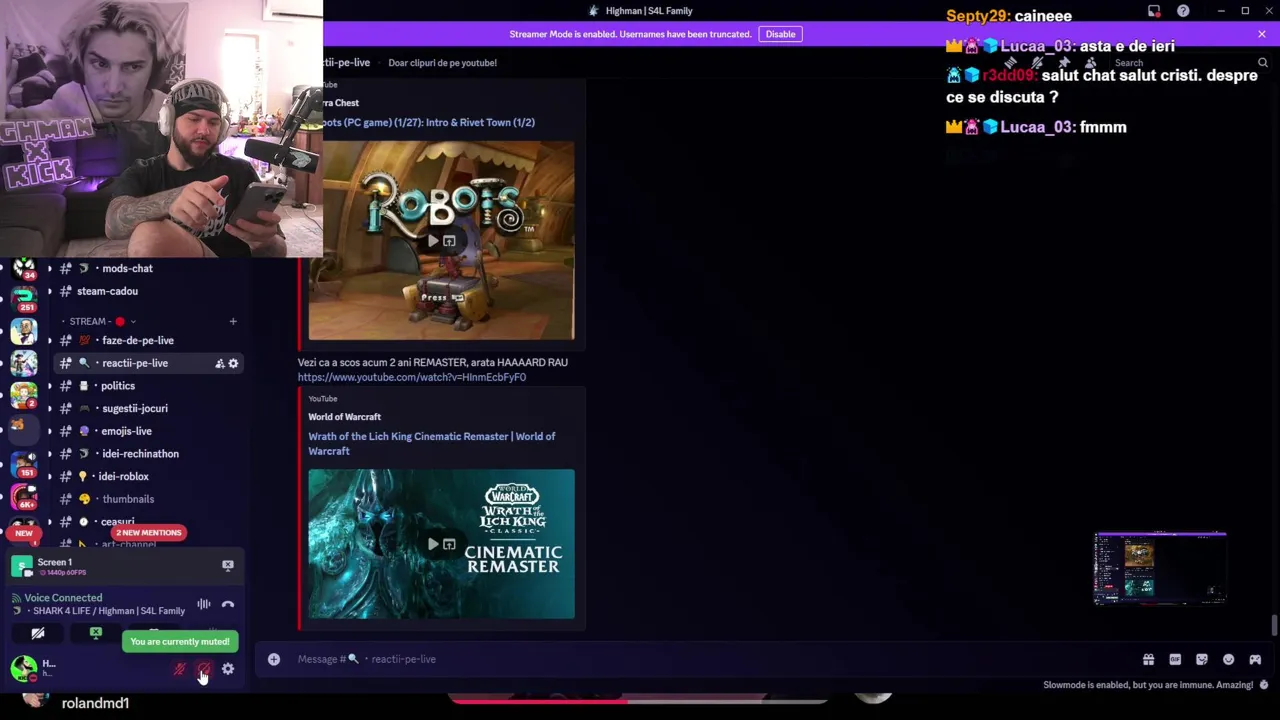Viewport: 1280px width, 720px height.
Task: Toggle deafen headphones in user panel
Action: click(x=204, y=669)
